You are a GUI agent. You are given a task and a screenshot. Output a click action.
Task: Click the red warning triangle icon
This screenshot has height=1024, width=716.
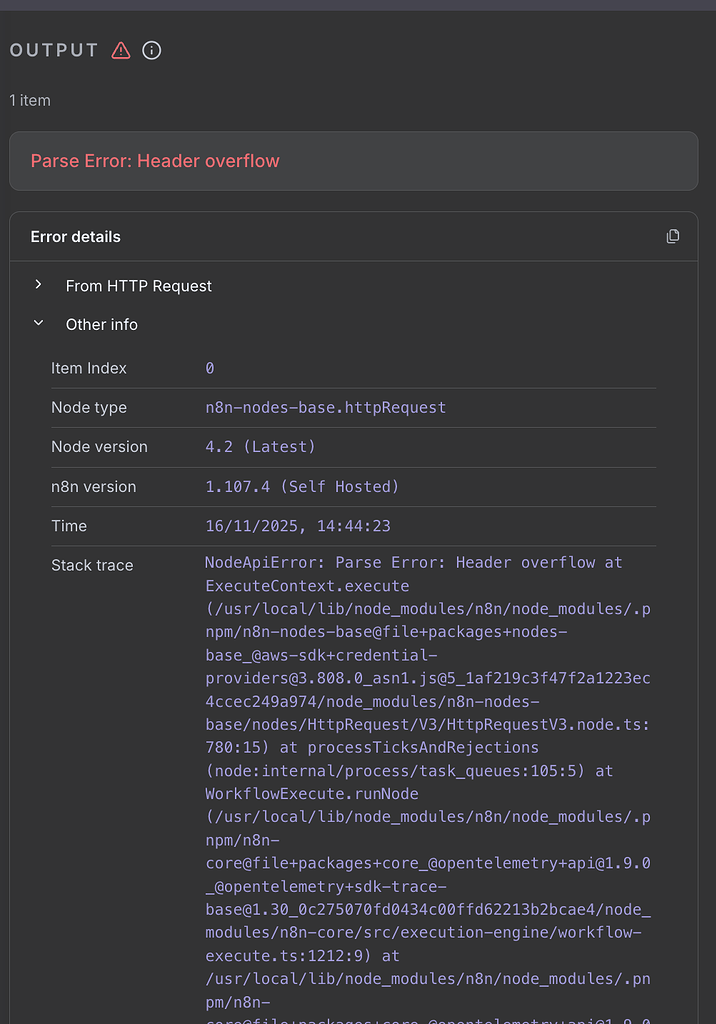click(x=121, y=50)
